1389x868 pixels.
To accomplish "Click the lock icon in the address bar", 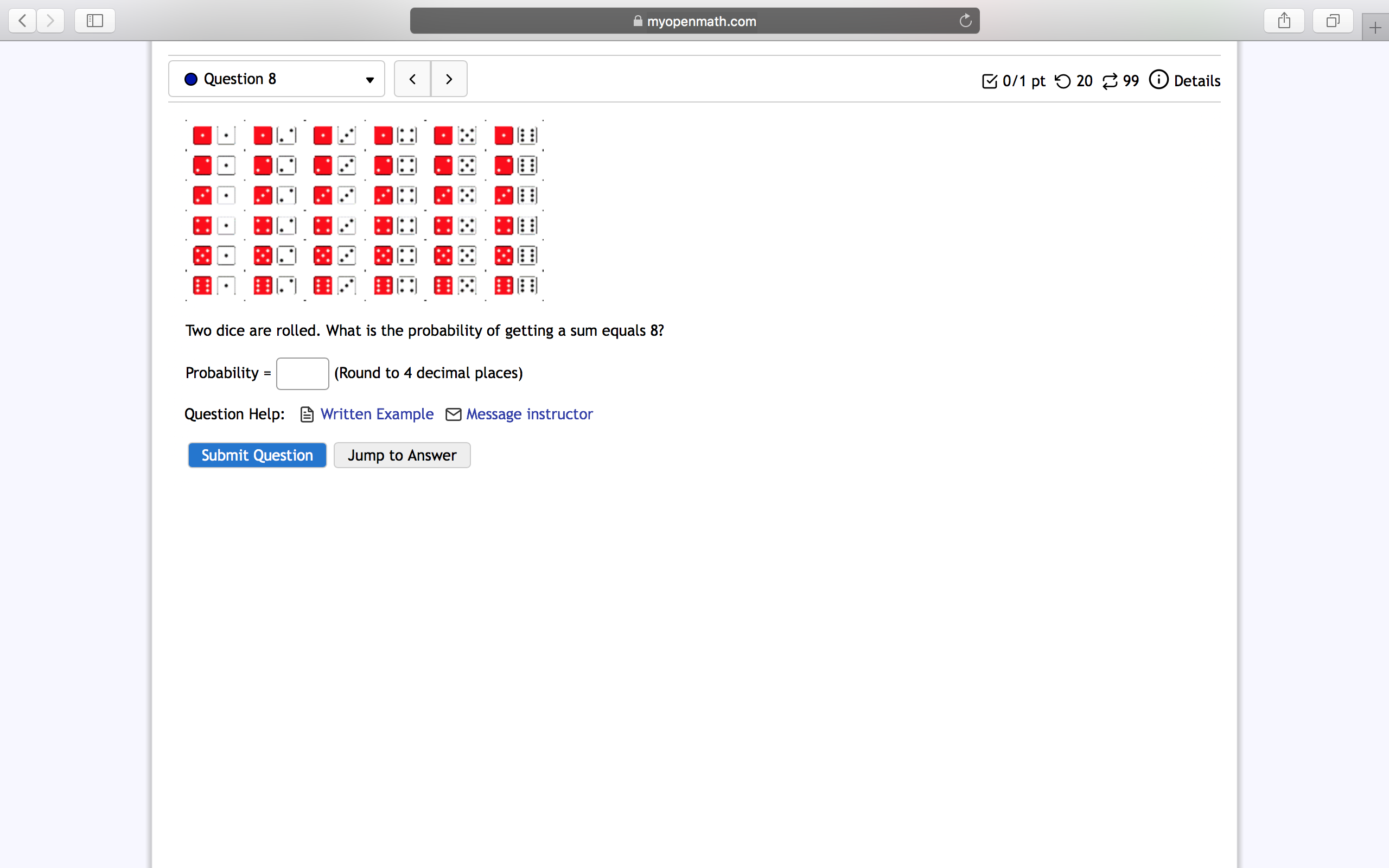I will pos(637,21).
